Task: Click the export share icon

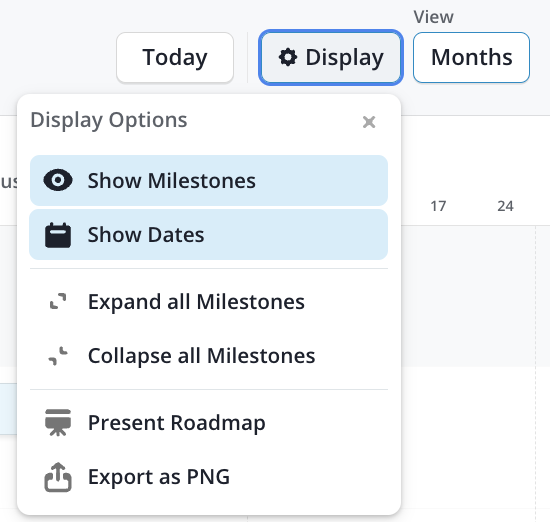Action: coord(58,477)
